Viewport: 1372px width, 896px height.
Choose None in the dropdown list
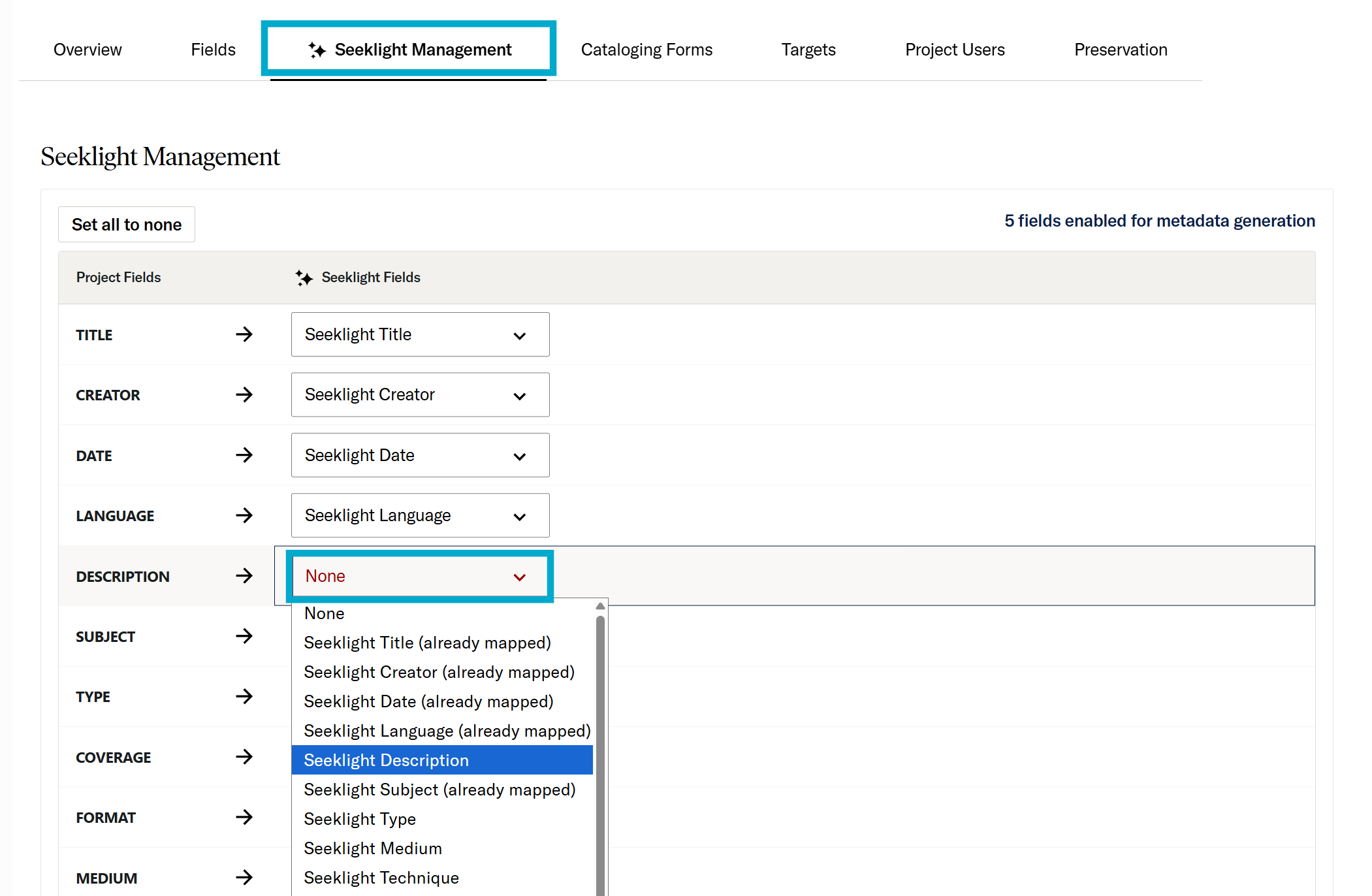pos(442,613)
